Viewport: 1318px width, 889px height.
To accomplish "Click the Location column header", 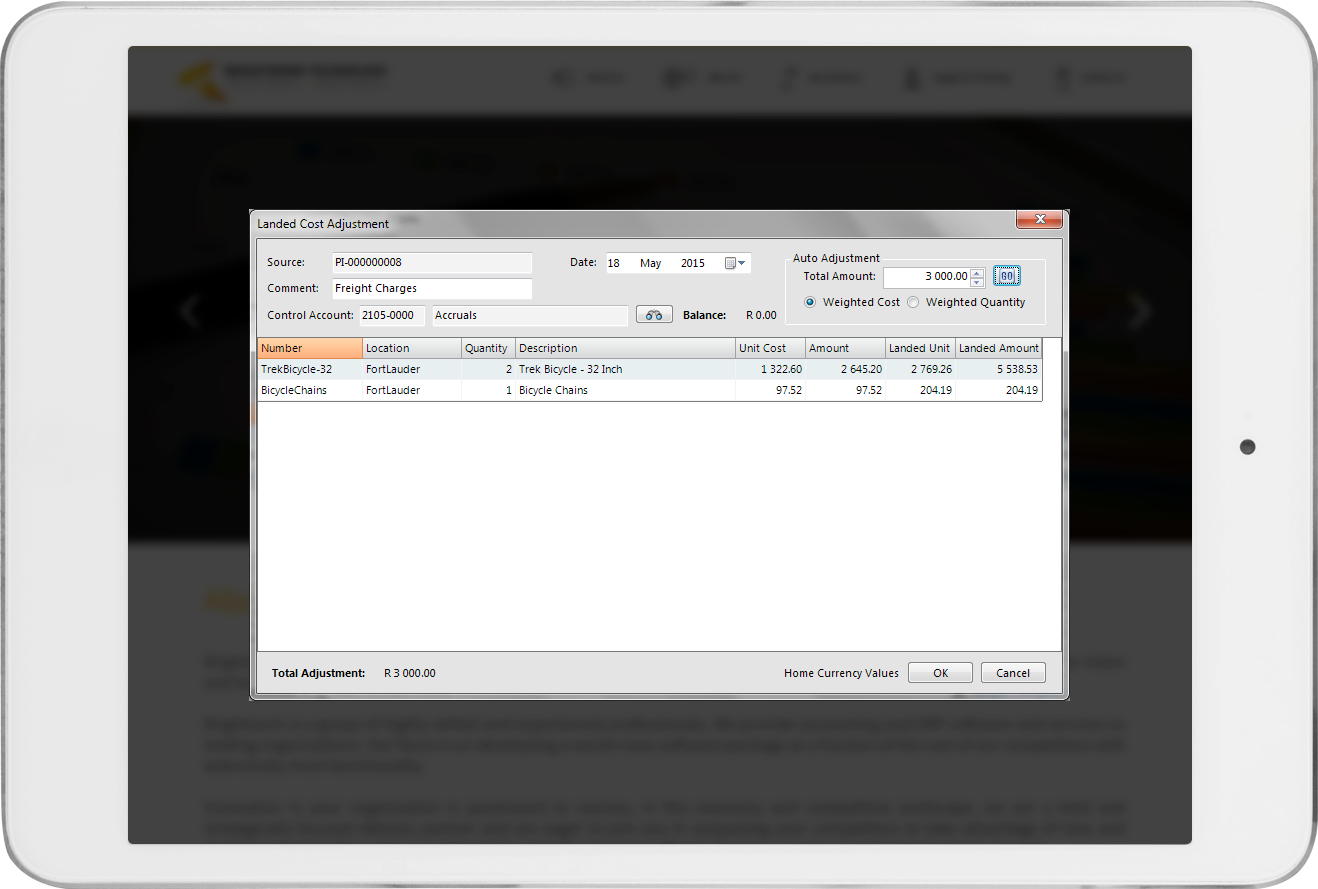I will tap(411, 348).
